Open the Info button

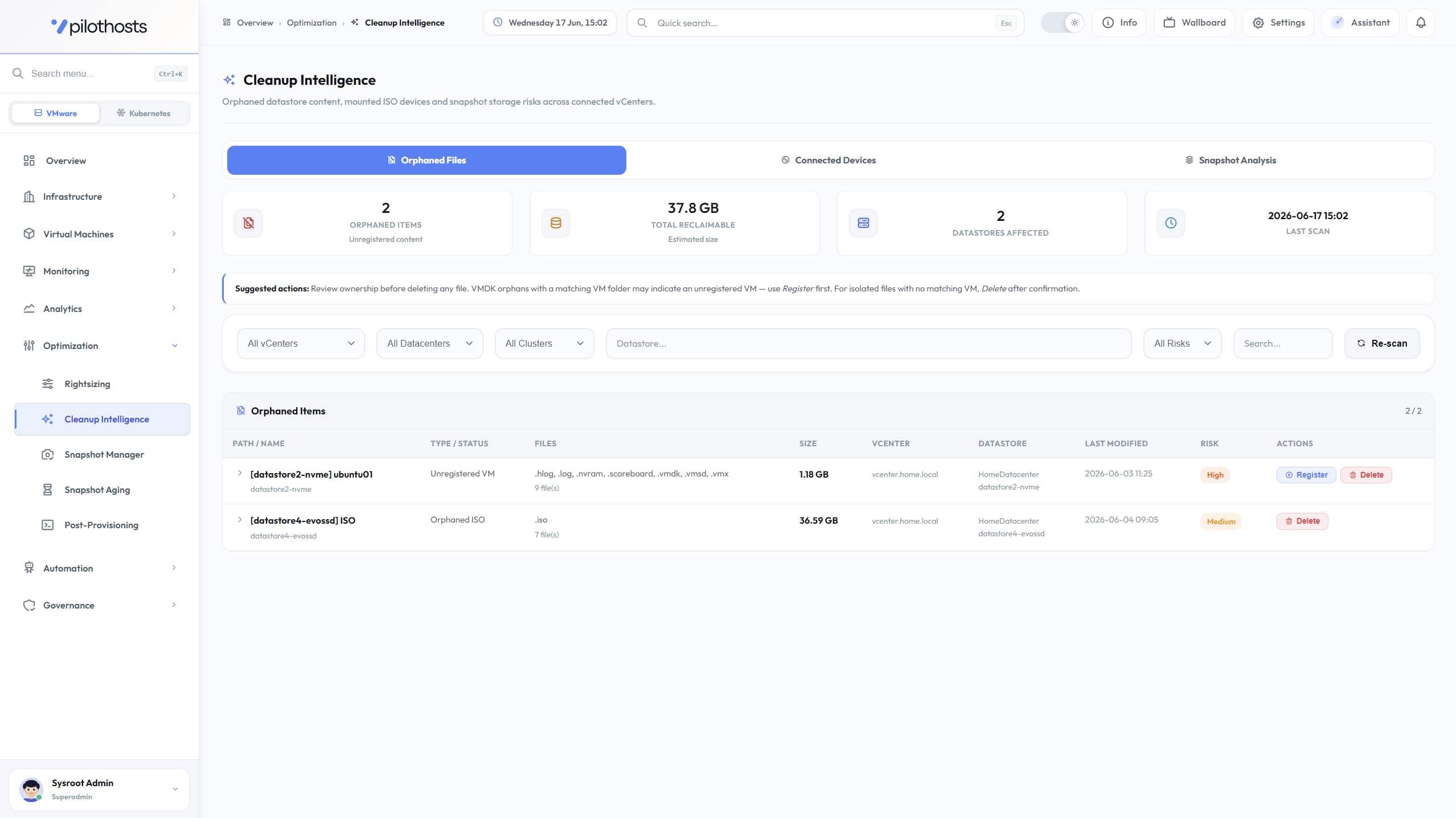tap(1119, 23)
